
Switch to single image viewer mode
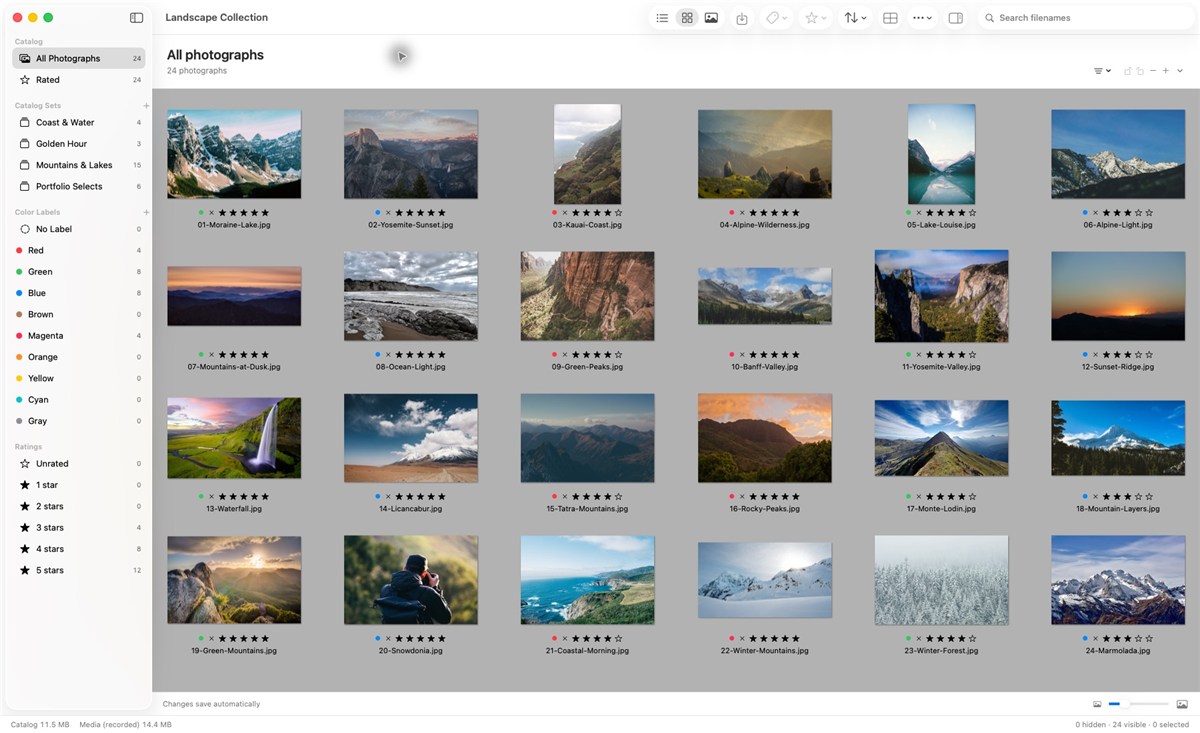pyautogui.click(x=711, y=18)
